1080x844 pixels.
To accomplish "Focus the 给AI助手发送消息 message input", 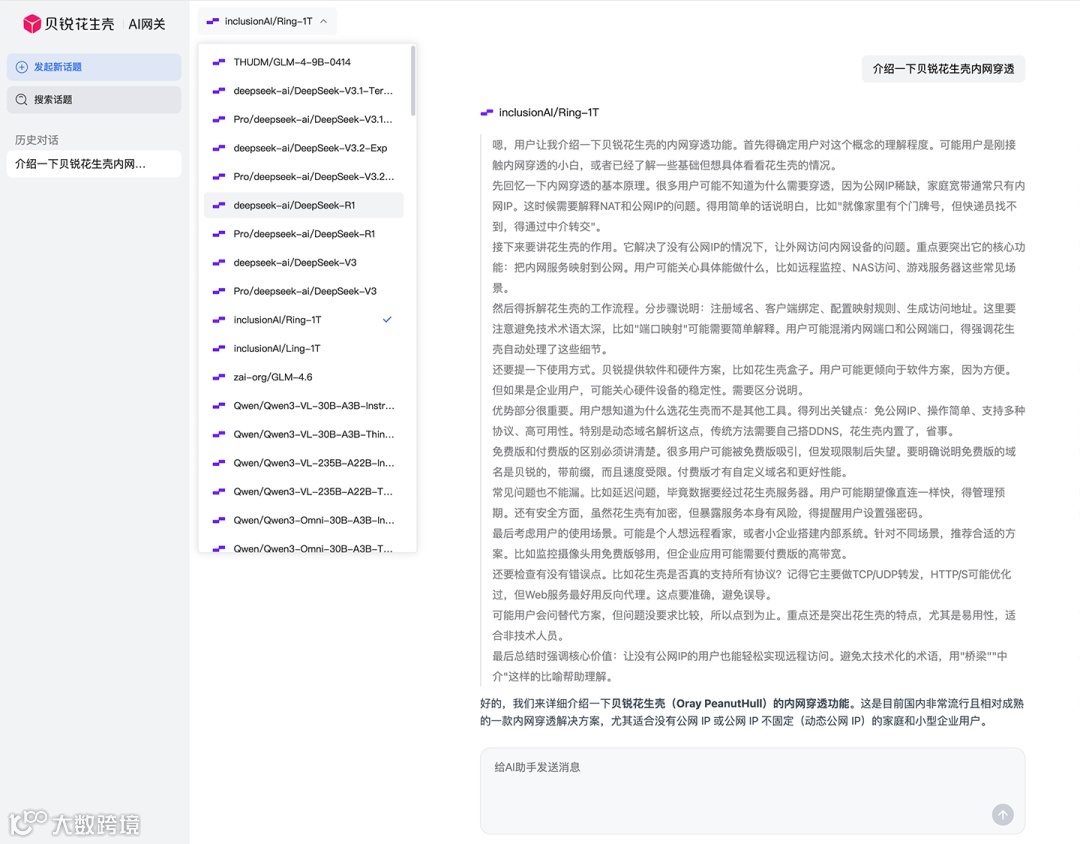I will pos(752,791).
